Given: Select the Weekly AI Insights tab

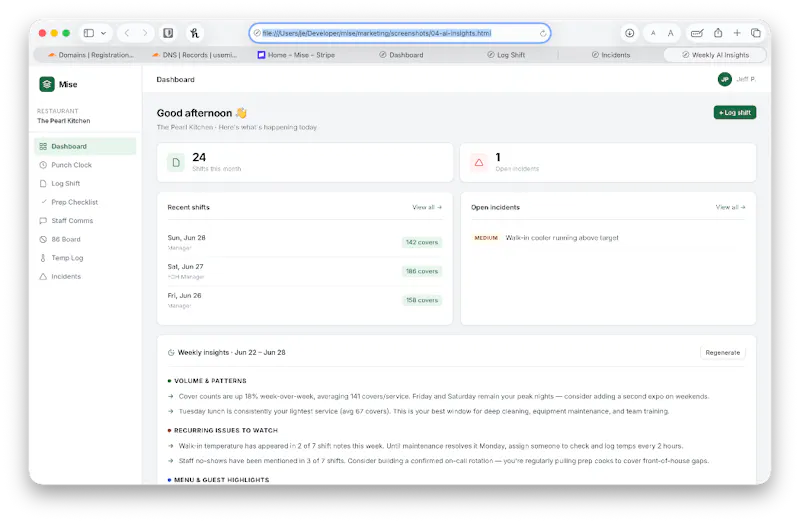Looking at the screenshot, I should pos(715,55).
